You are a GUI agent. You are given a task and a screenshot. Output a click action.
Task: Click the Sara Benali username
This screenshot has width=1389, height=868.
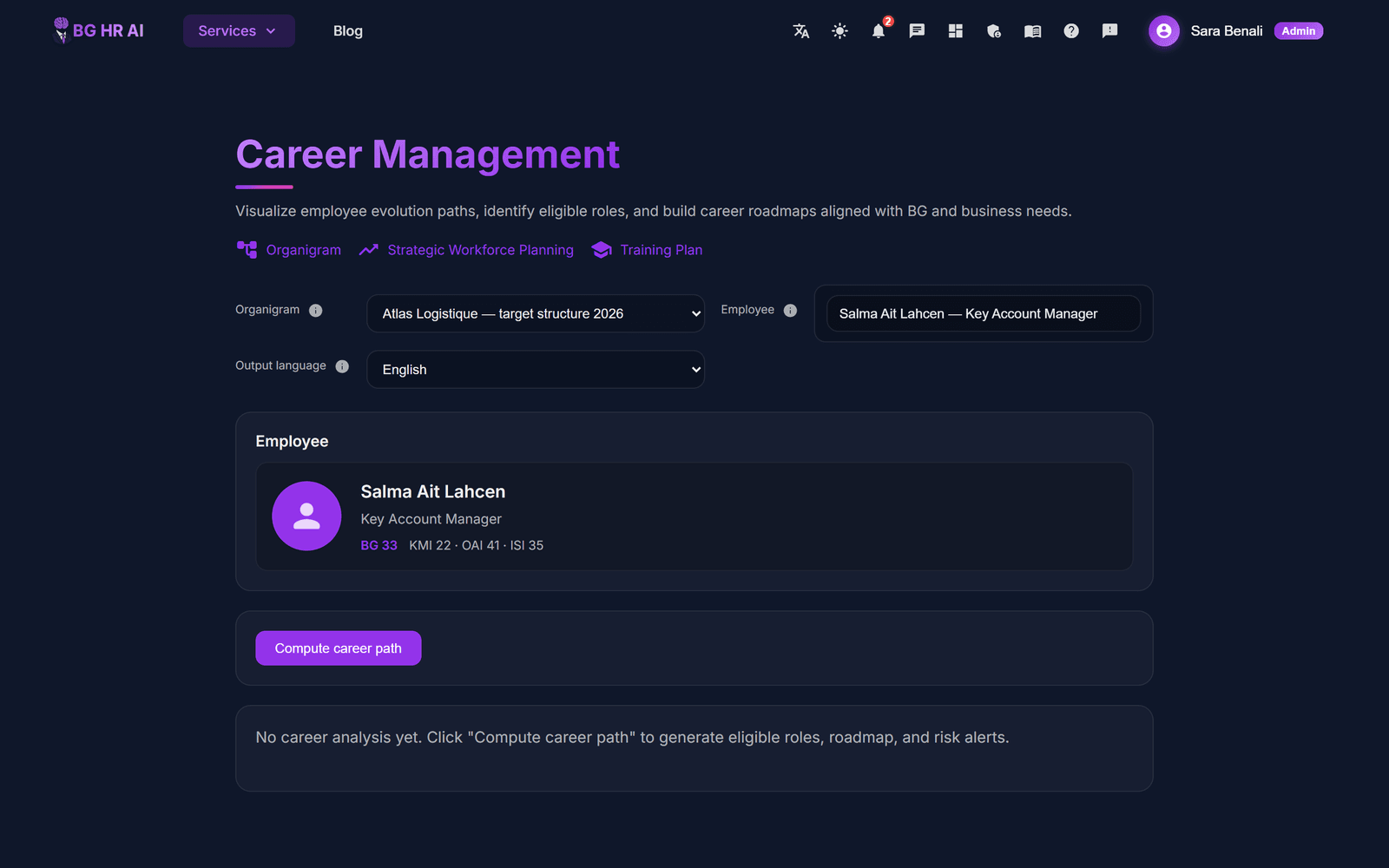(1227, 31)
